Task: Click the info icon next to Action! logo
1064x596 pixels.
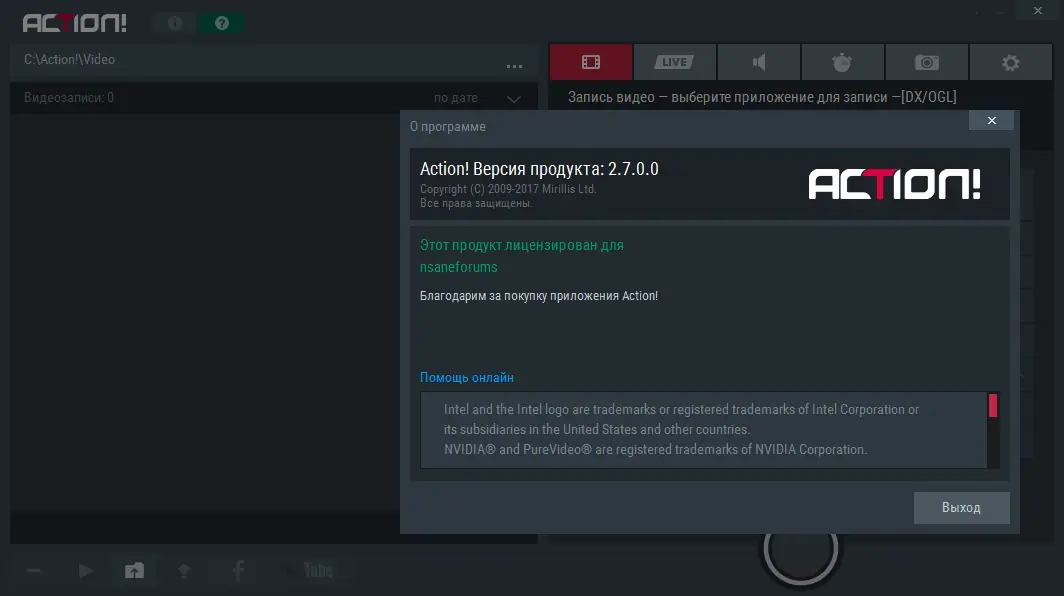Action: [x=175, y=23]
